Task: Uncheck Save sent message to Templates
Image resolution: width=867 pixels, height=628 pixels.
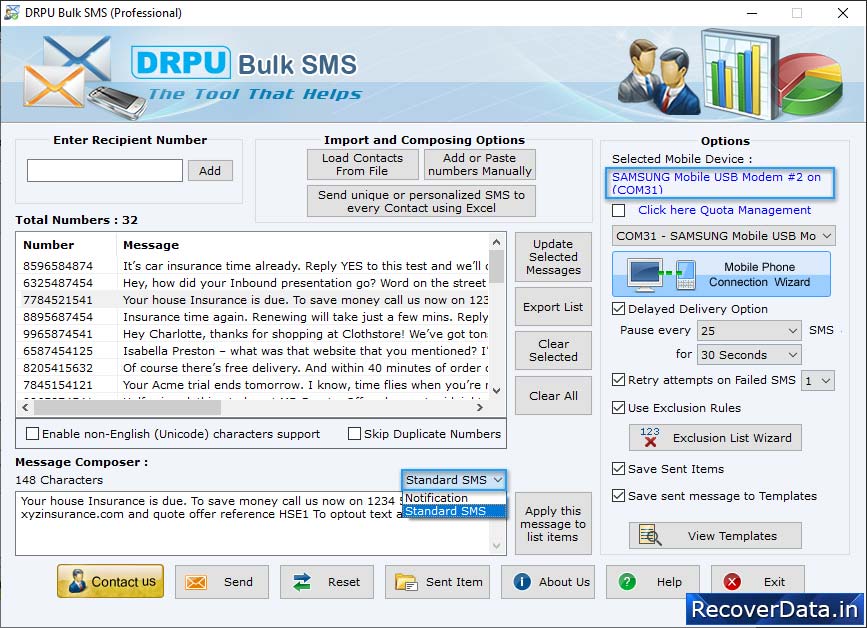Action: click(619, 496)
